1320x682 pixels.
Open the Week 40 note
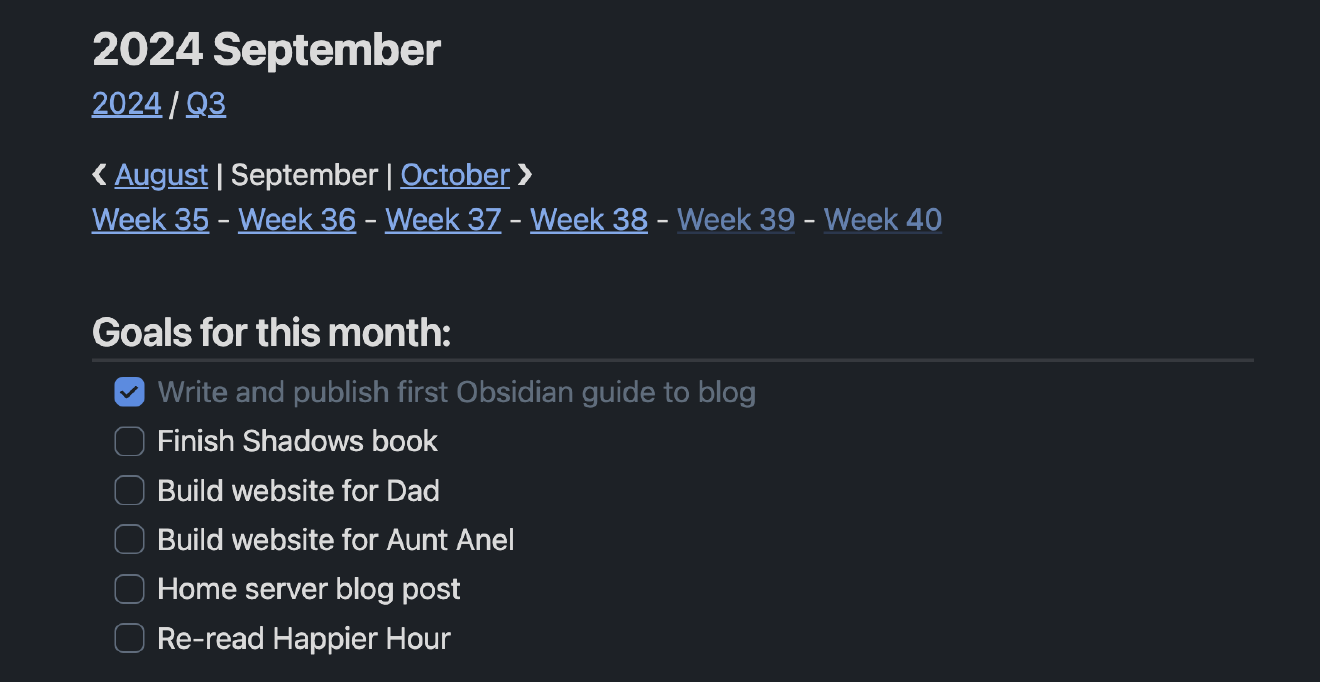(x=882, y=219)
